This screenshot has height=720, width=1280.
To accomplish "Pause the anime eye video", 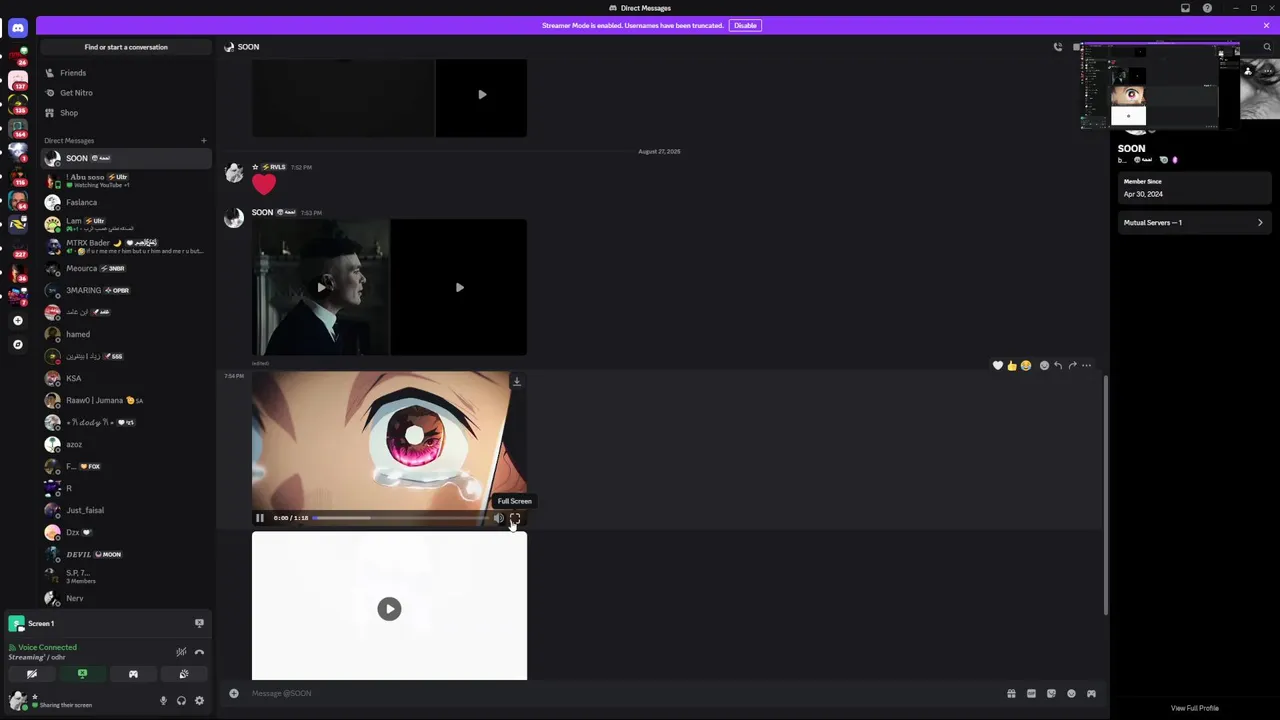I will [x=259, y=518].
